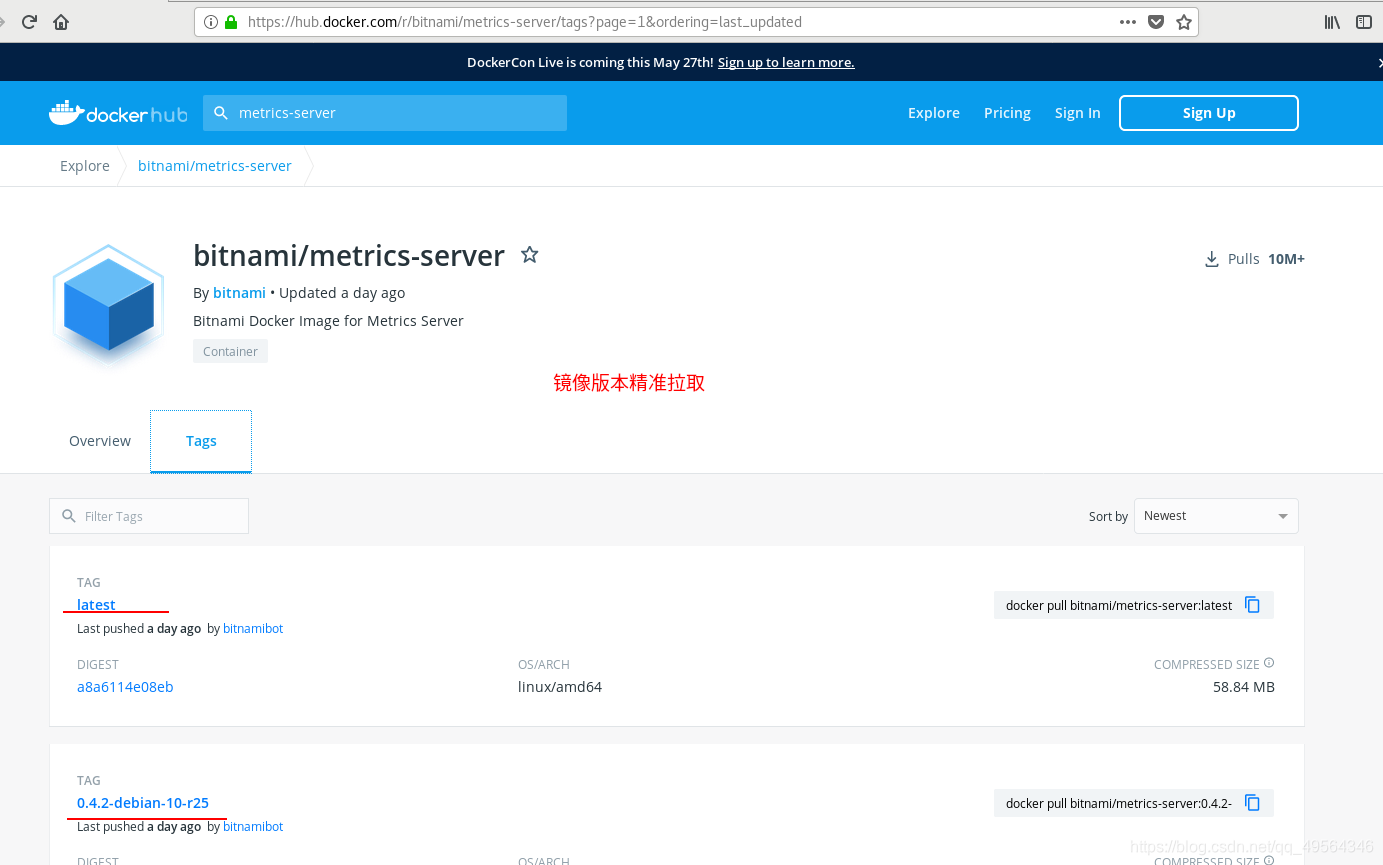This screenshot has height=865, width=1383.
Task: Click the Filter Tags magnifier icon
Action: click(69, 516)
